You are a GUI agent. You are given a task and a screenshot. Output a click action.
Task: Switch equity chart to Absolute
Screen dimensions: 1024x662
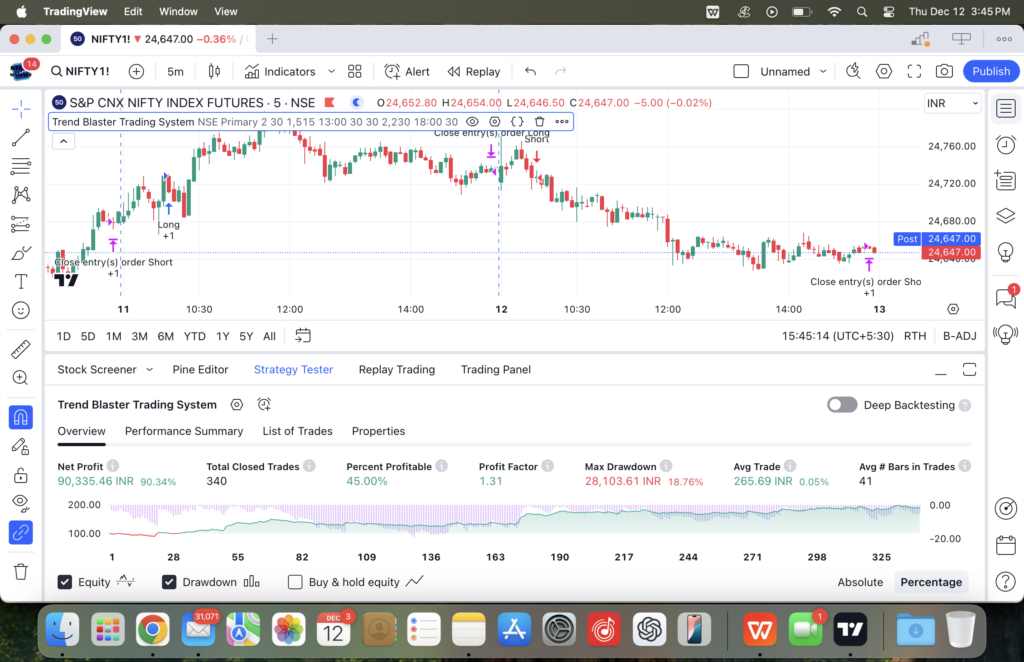click(860, 582)
